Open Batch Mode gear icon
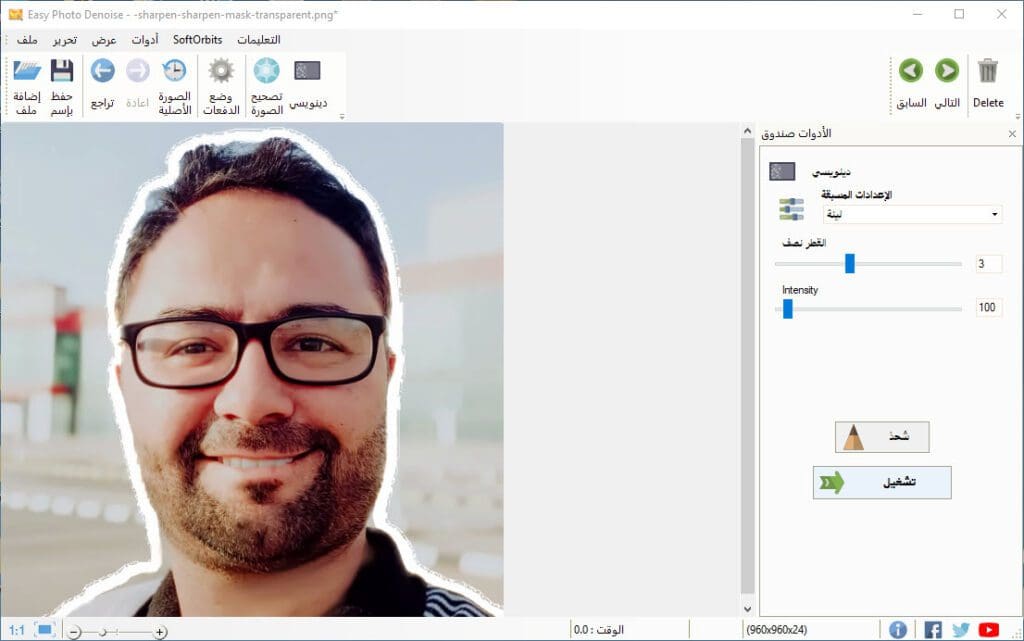 pos(221,71)
